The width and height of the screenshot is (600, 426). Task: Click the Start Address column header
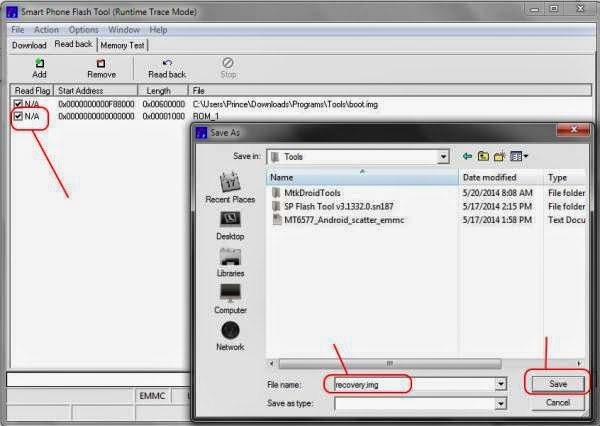click(x=96, y=91)
